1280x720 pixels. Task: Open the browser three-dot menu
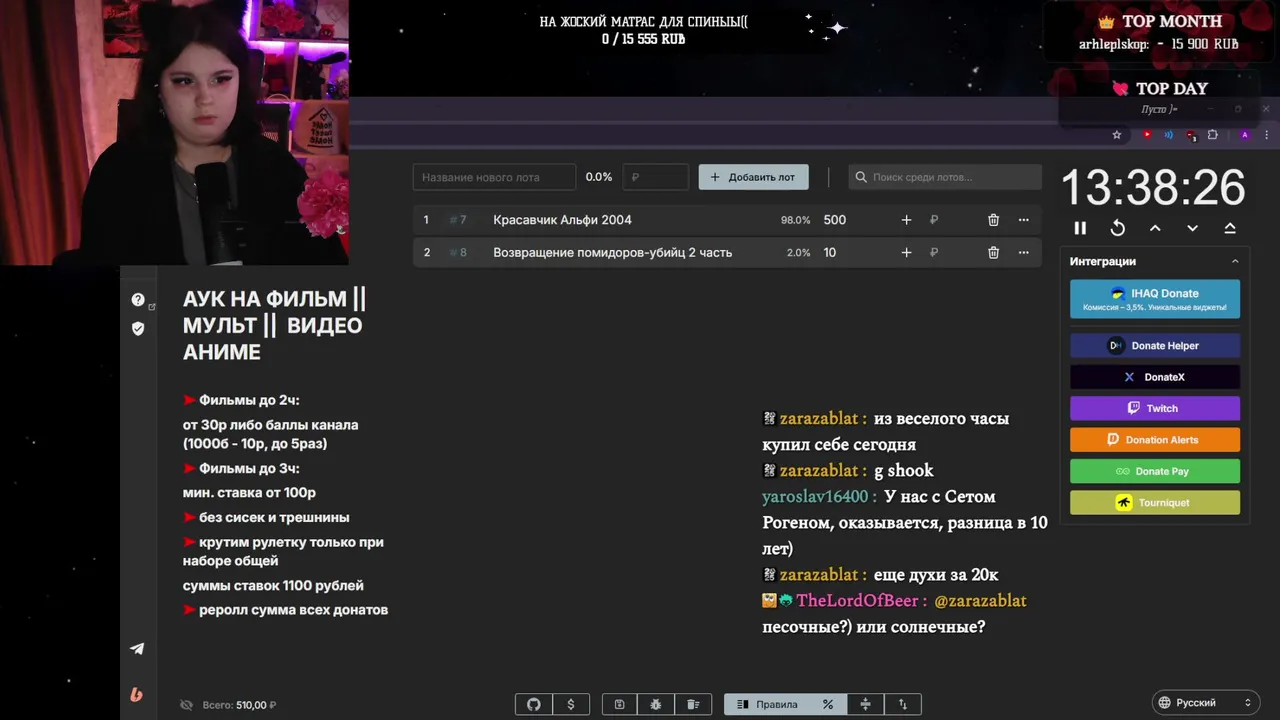click(1267, 135)
